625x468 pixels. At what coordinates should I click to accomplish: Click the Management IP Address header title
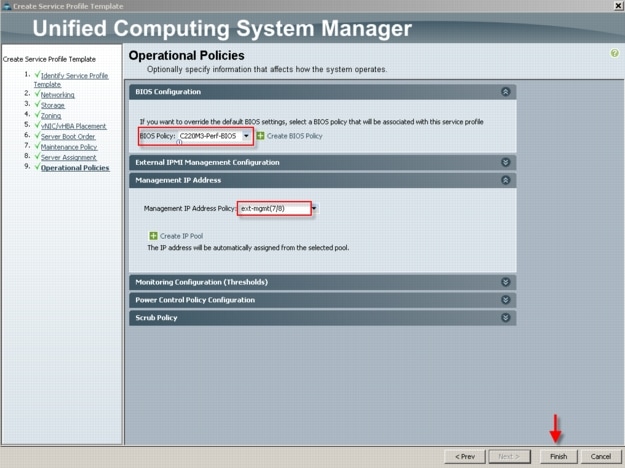[x=178, y=180]
